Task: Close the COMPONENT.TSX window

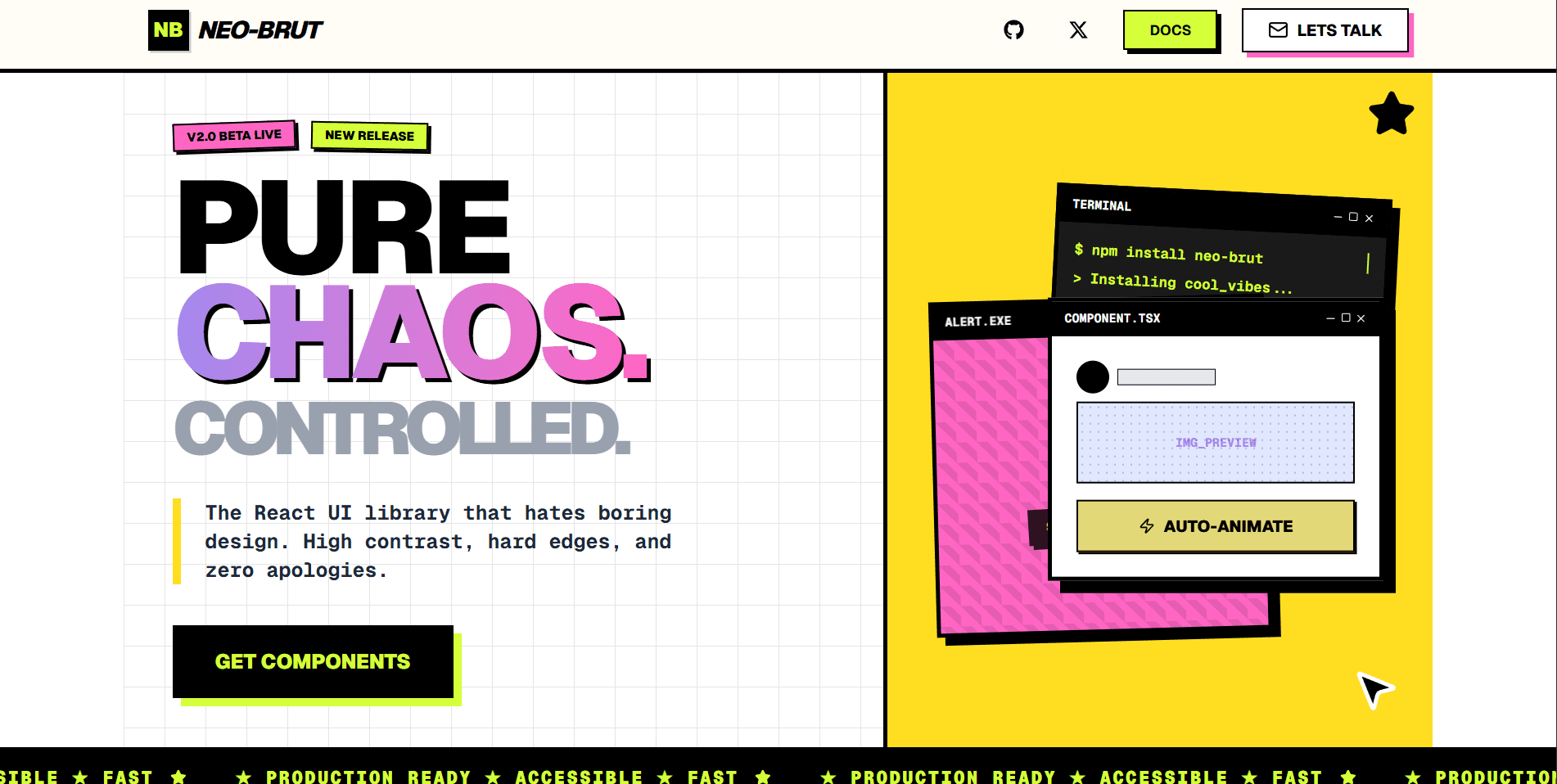Action: click(1361, 318)
